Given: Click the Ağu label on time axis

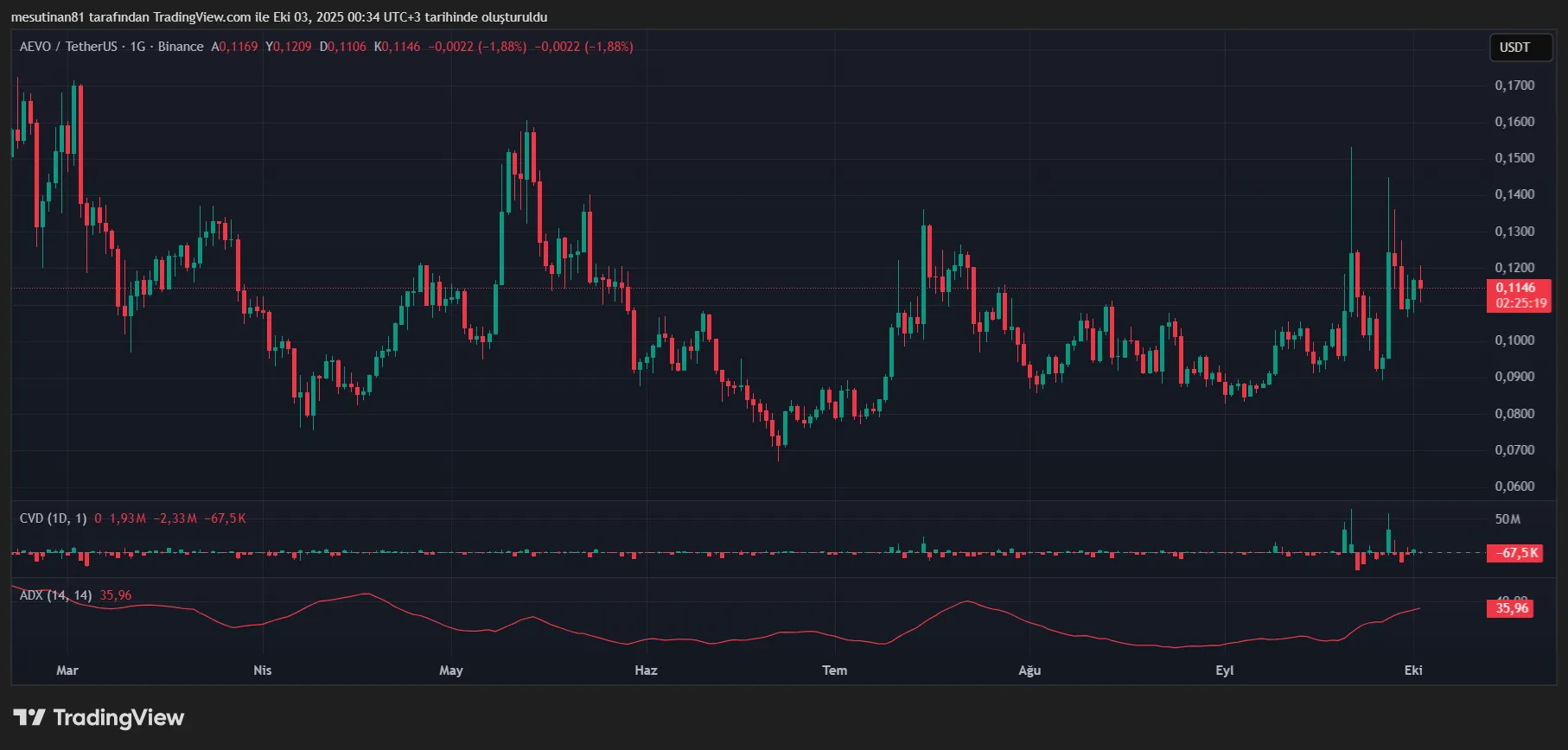Looking at the screenshot, I should (1029, 671).
